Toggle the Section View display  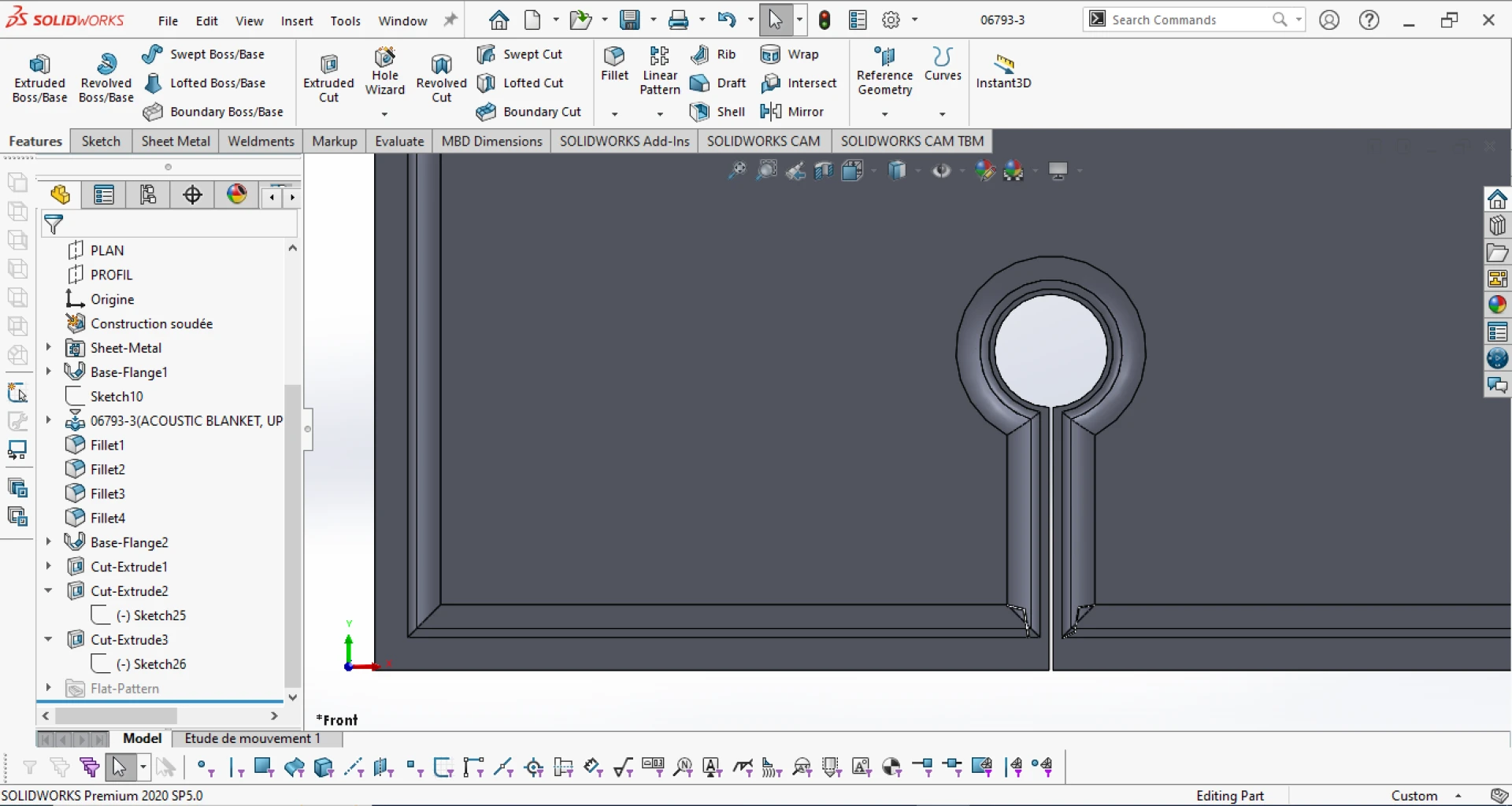click(x=823, y=170)
